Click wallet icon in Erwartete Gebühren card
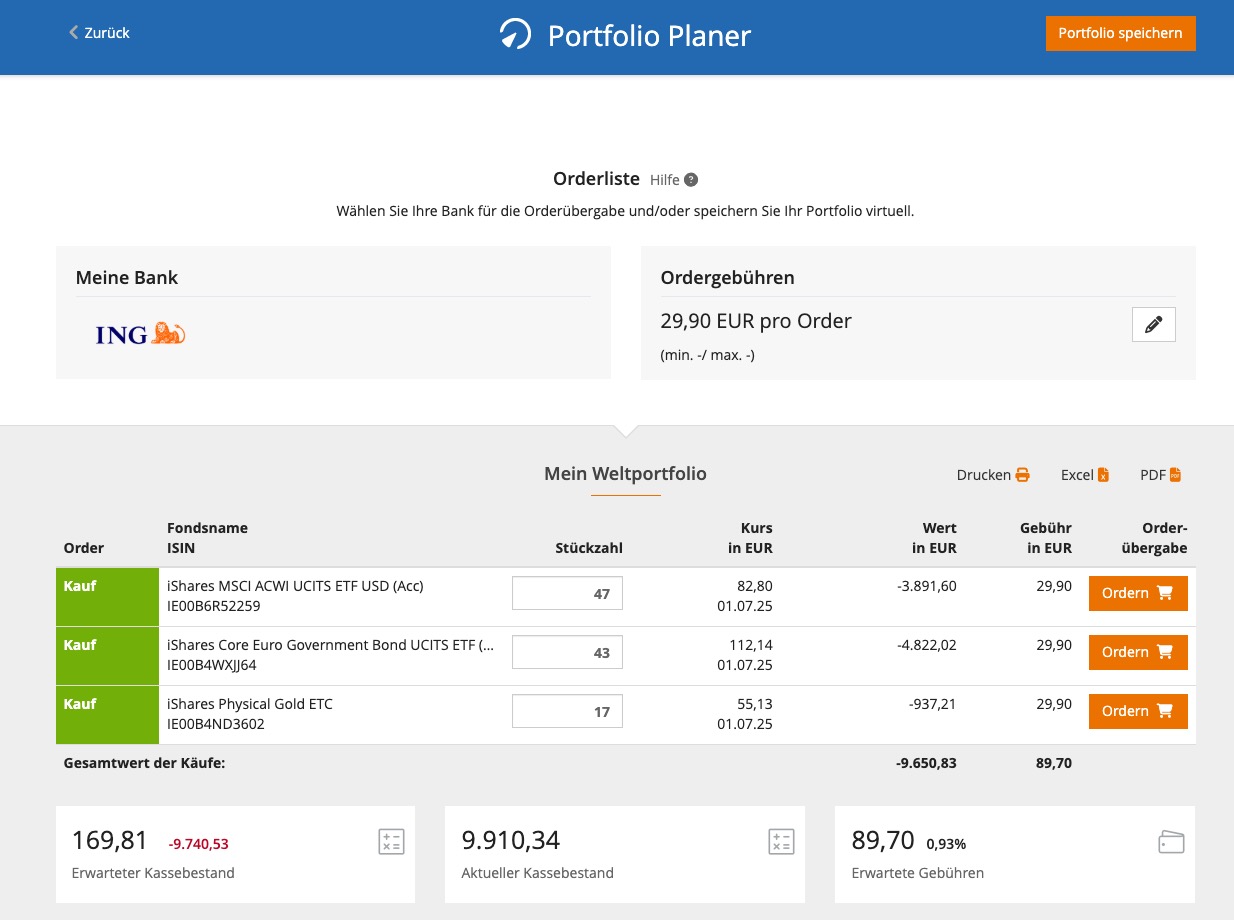 1171,841
